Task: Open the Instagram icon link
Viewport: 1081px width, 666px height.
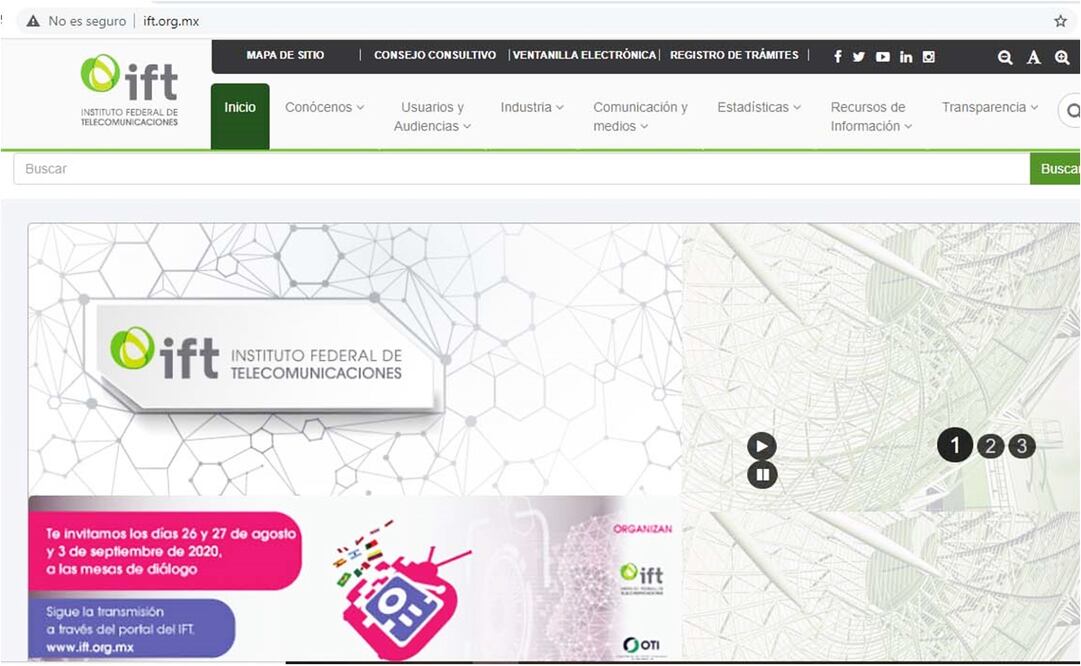Action: click(x=929, y=57)
